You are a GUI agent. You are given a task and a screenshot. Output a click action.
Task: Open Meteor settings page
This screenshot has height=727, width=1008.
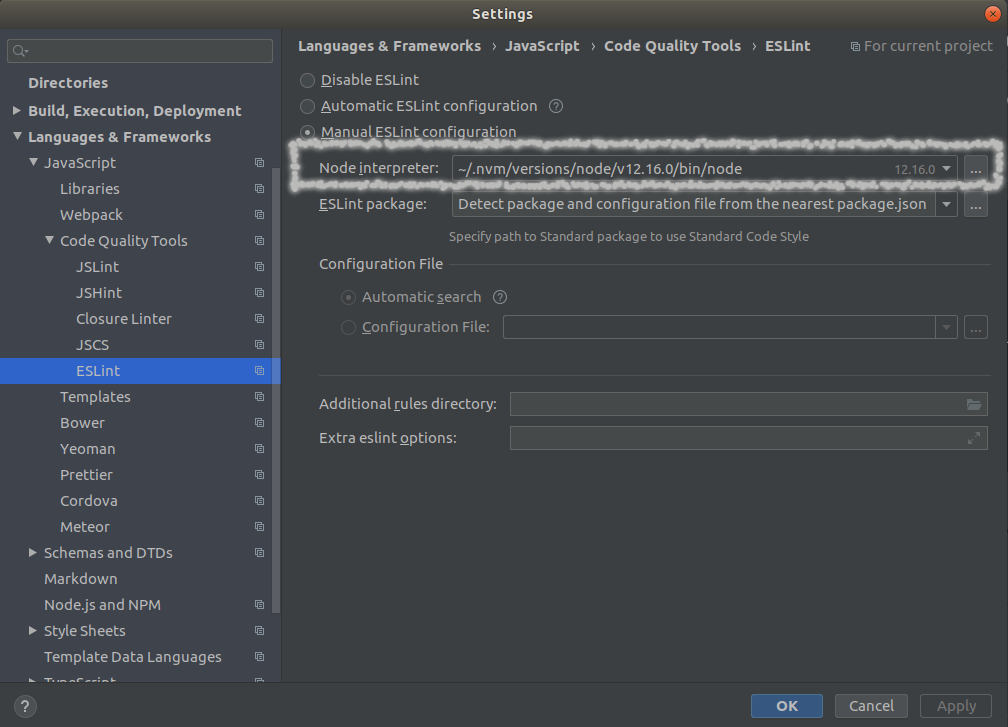click(x=85, y=526)
